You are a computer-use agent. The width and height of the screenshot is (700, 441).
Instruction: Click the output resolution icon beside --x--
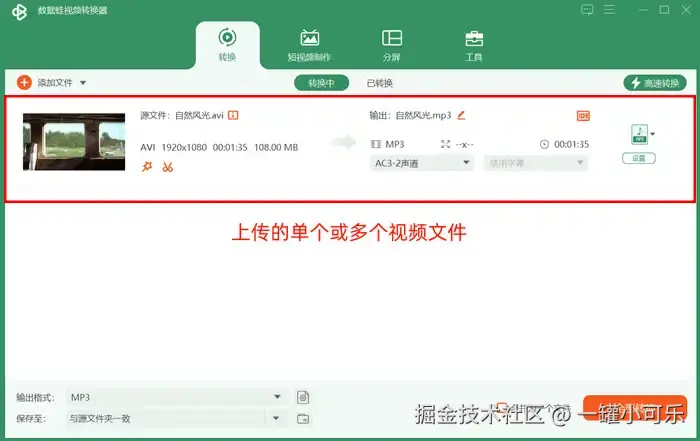pos(446,144)
